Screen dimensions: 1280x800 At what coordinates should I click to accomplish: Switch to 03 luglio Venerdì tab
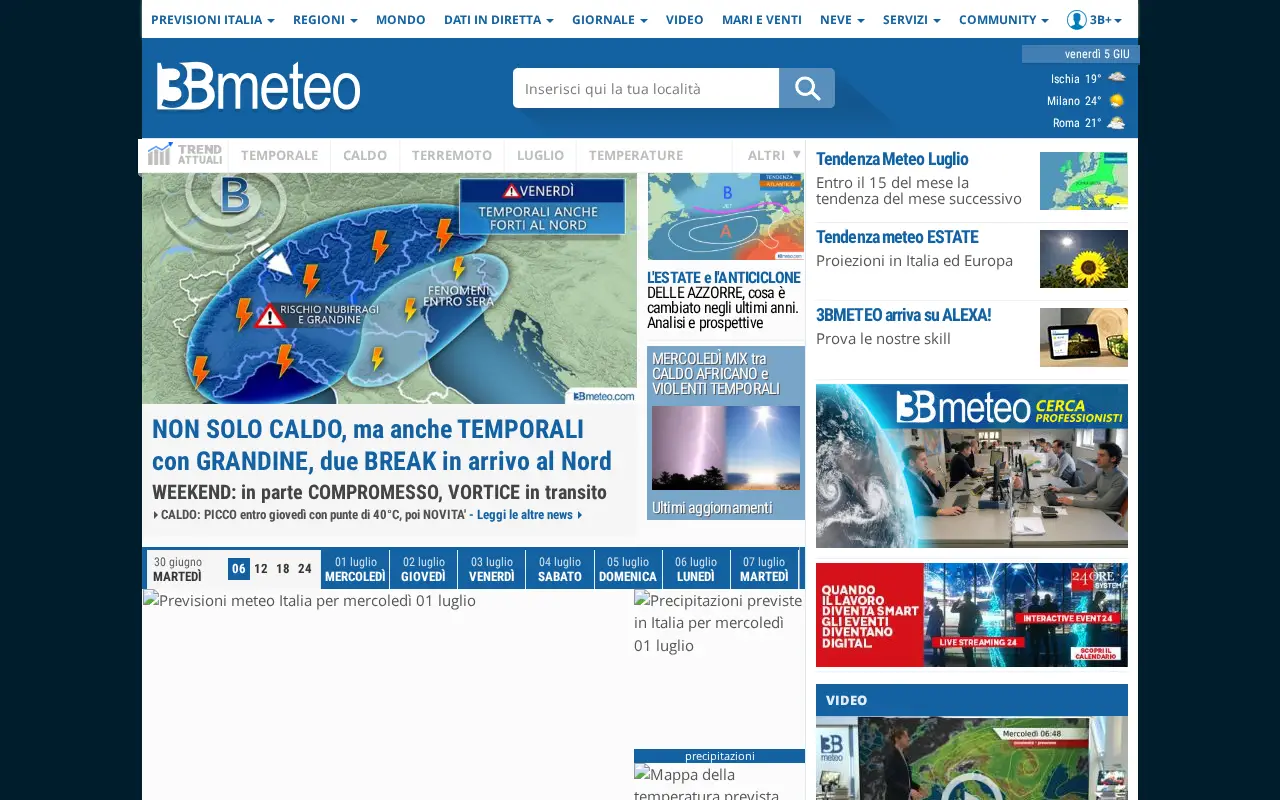[491, 569]
